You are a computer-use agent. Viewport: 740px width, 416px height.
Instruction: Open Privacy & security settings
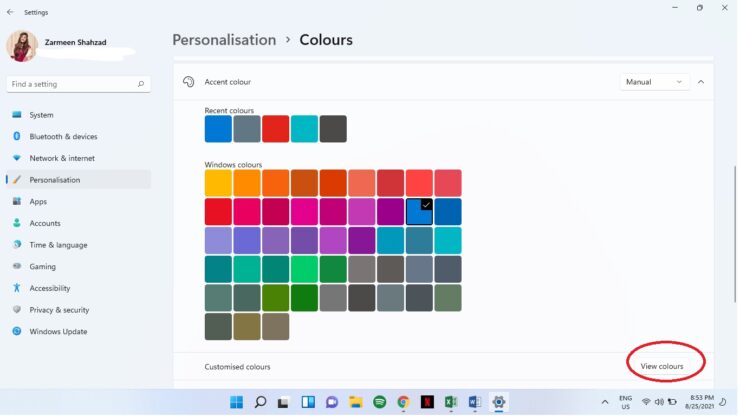tap(59, 310)
